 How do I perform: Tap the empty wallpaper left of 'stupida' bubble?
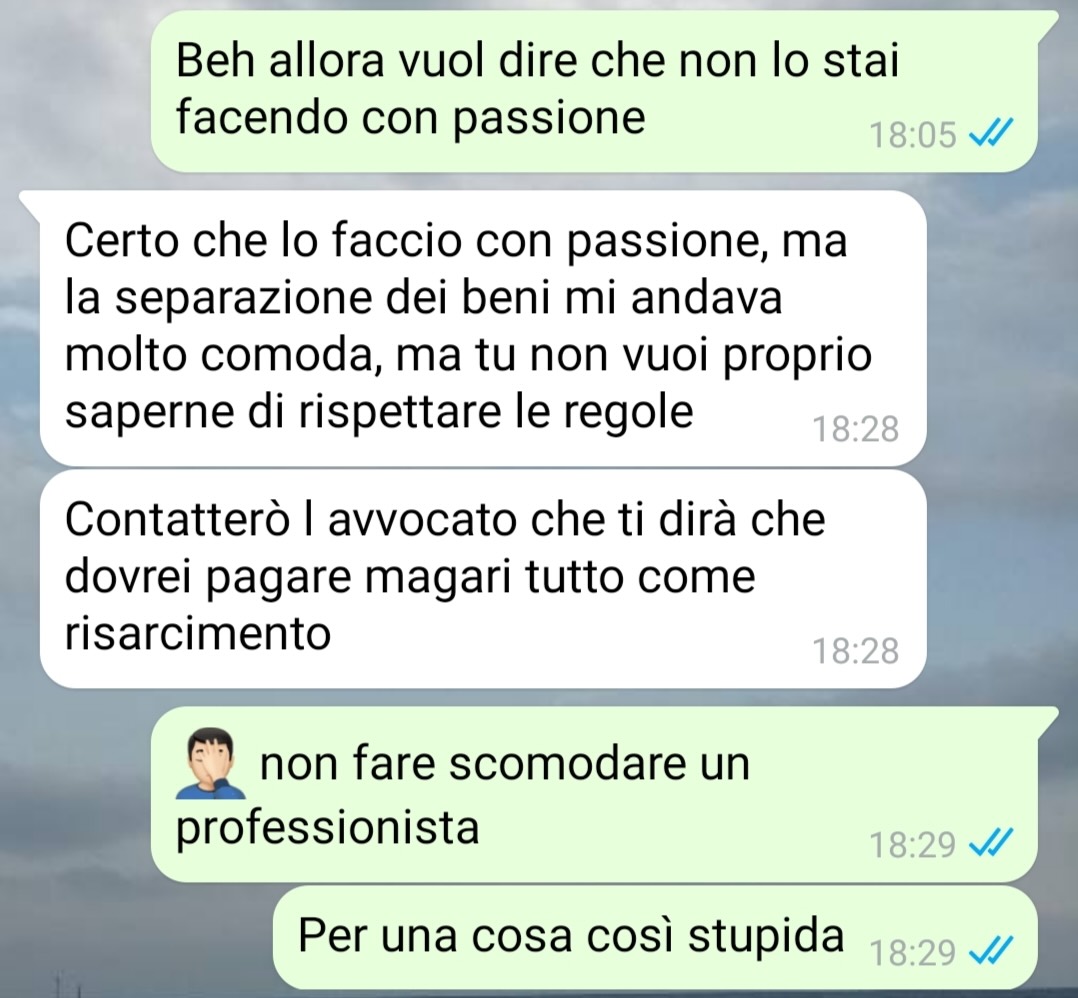(138, 938)
